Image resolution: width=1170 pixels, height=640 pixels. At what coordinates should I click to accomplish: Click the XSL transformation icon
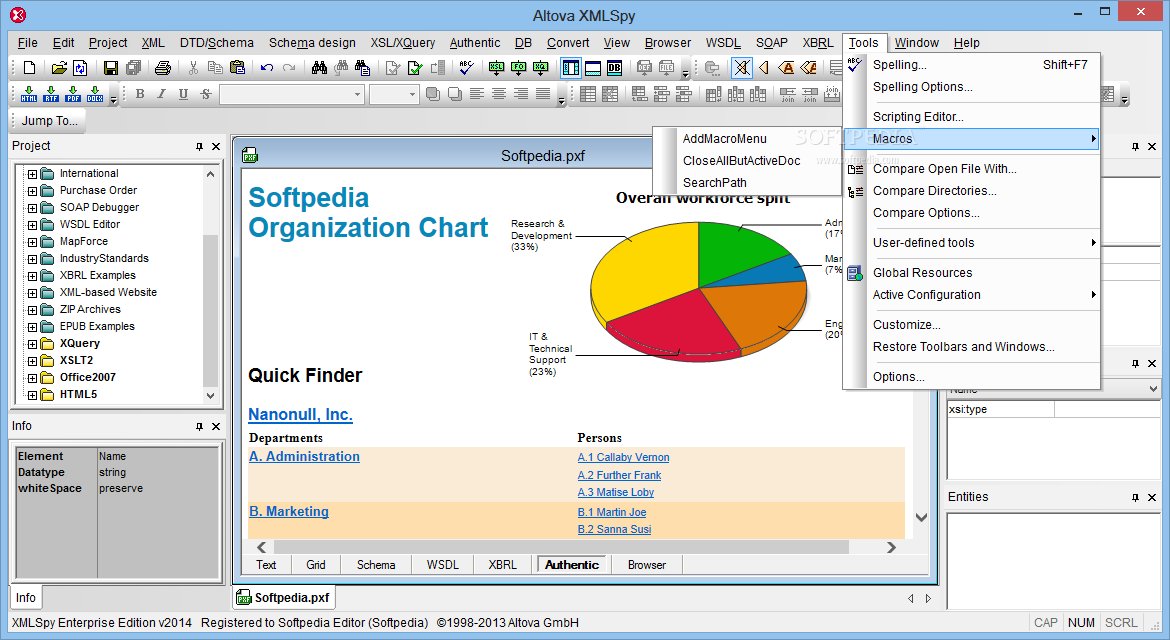(x=496, y=68)
